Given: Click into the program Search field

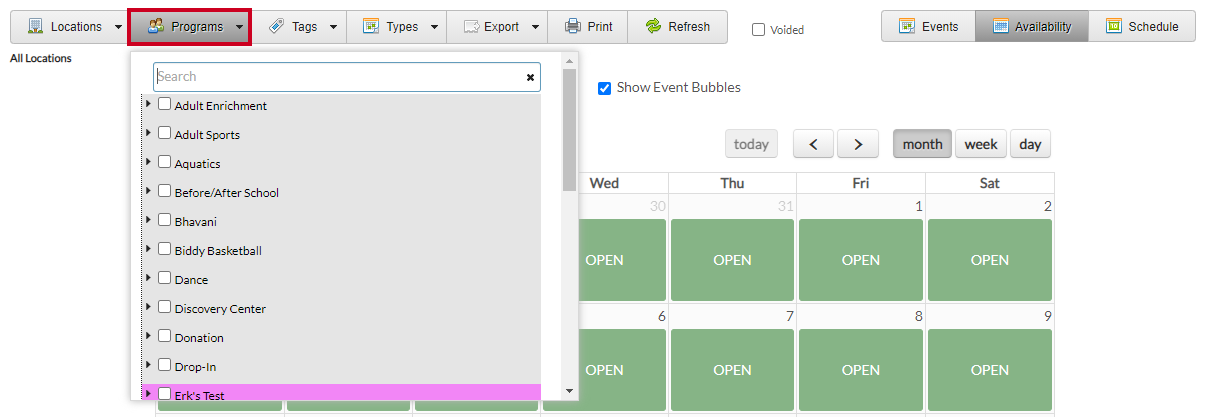Looking at the screenshot, I should click(x=335, y=77).
